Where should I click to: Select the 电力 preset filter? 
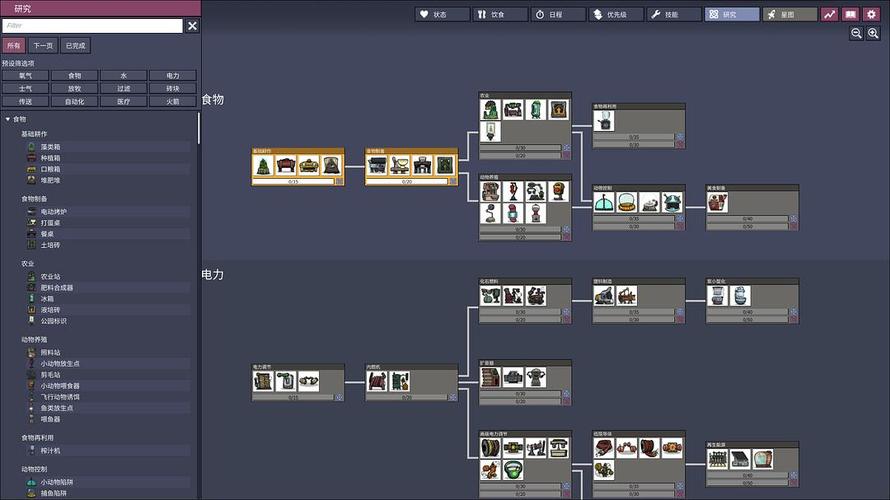(173, 75)
